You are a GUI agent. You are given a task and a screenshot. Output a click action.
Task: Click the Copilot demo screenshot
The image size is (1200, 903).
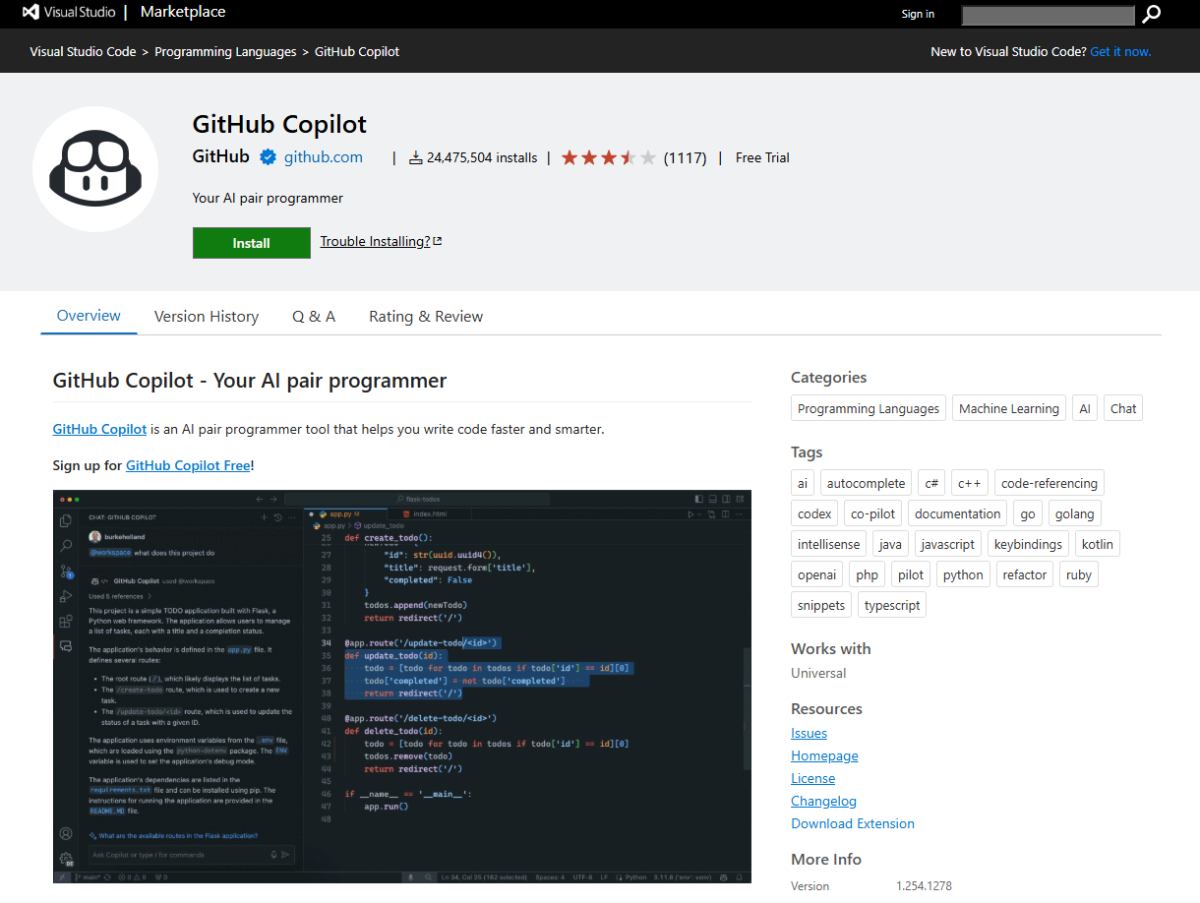402,686
